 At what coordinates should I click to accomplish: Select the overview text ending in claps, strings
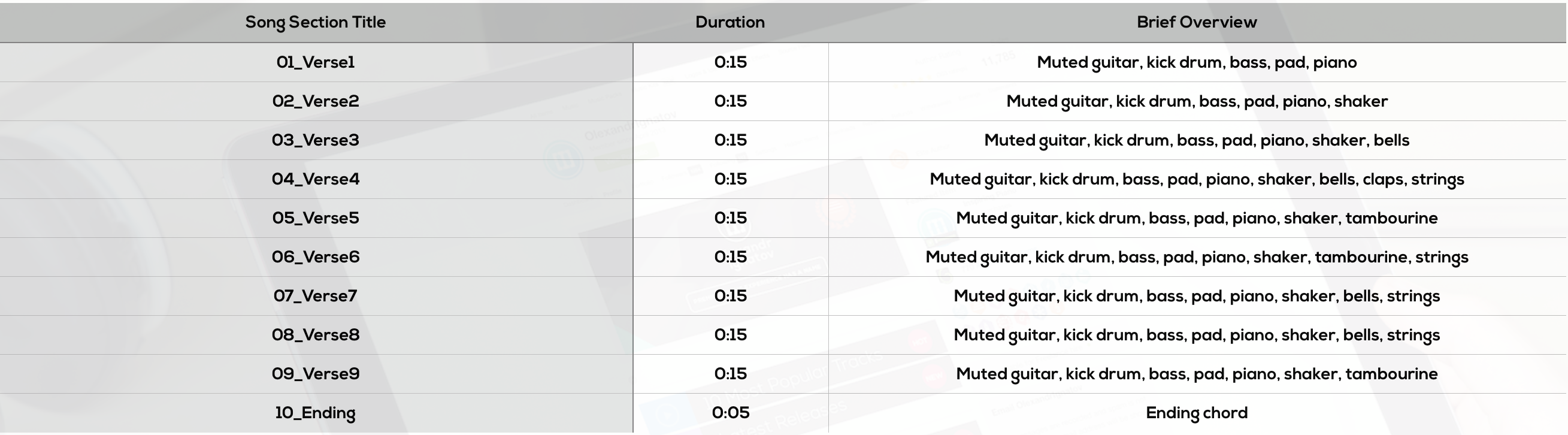click(x=1197, y=179)
